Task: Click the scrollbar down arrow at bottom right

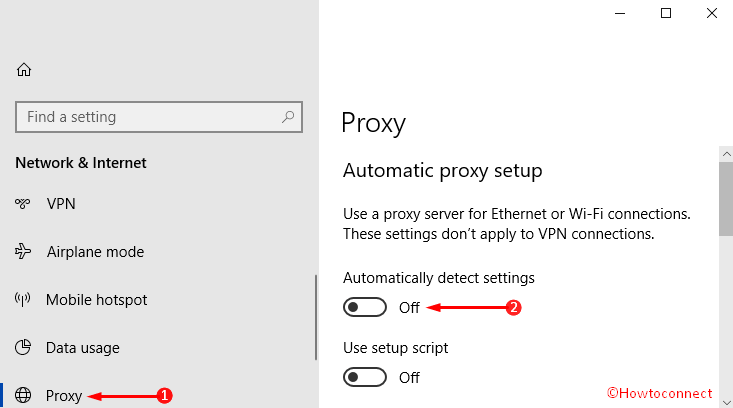Action: pos(726,401)
